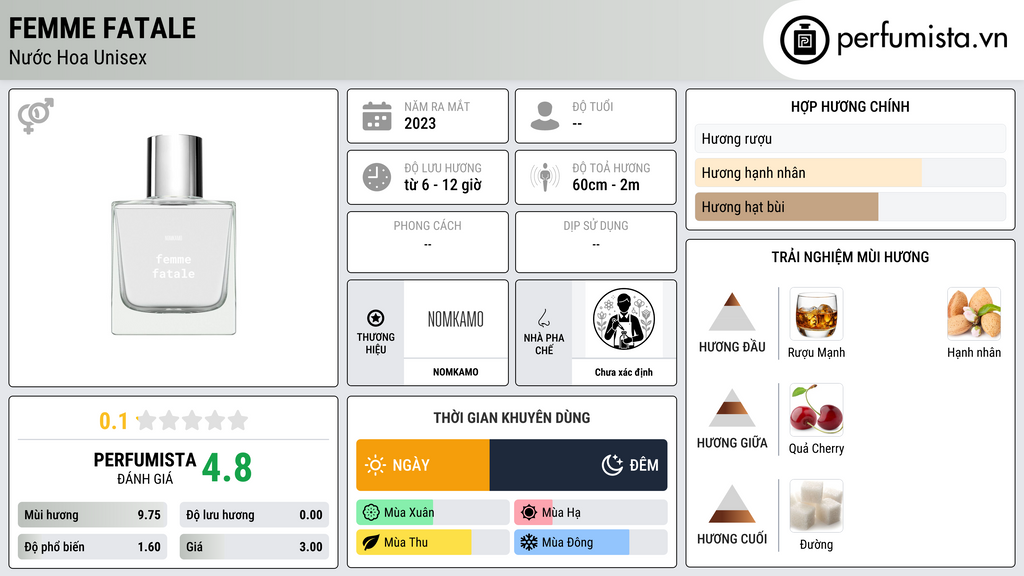
Task: Click the moon icon in Đêm bar
Action: pyautogui.click(x=612, y=465)
